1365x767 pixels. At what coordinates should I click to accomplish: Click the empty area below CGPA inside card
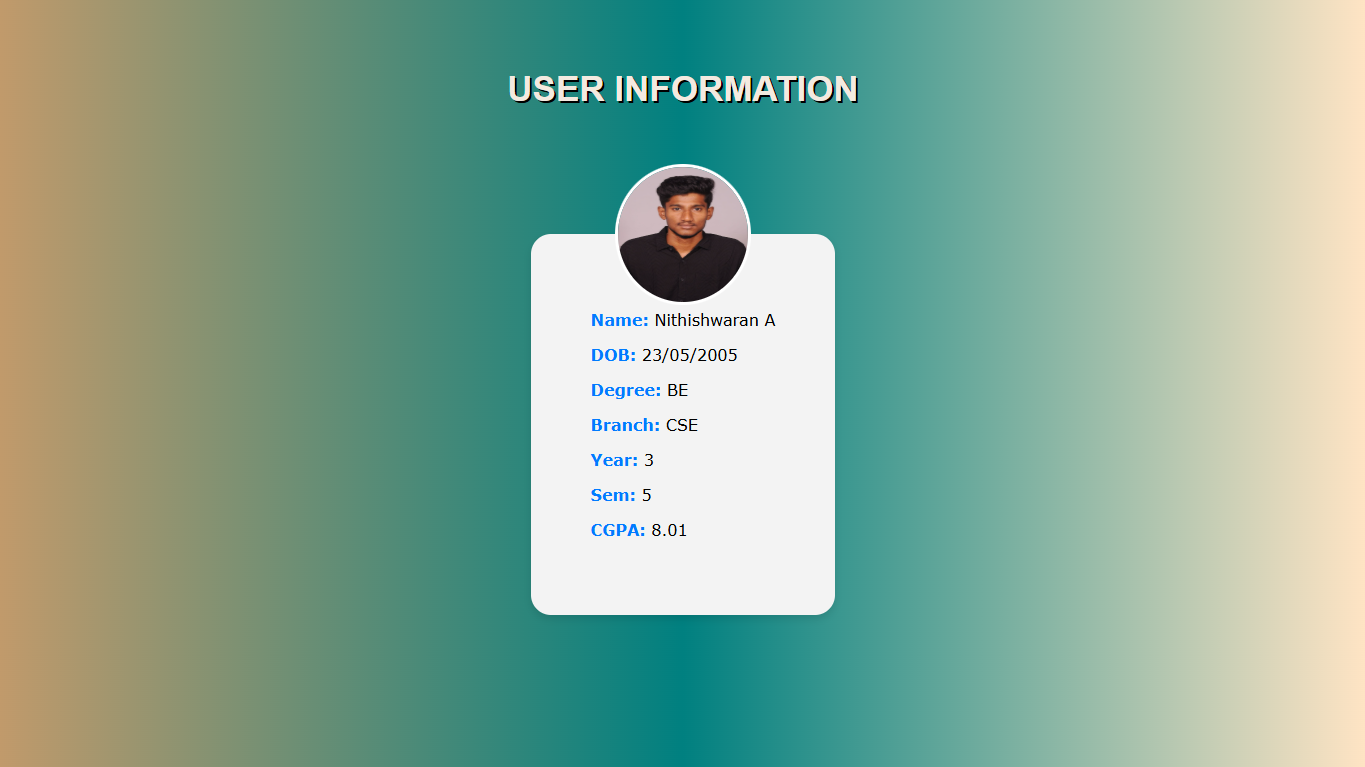click(x=682, y=575)
